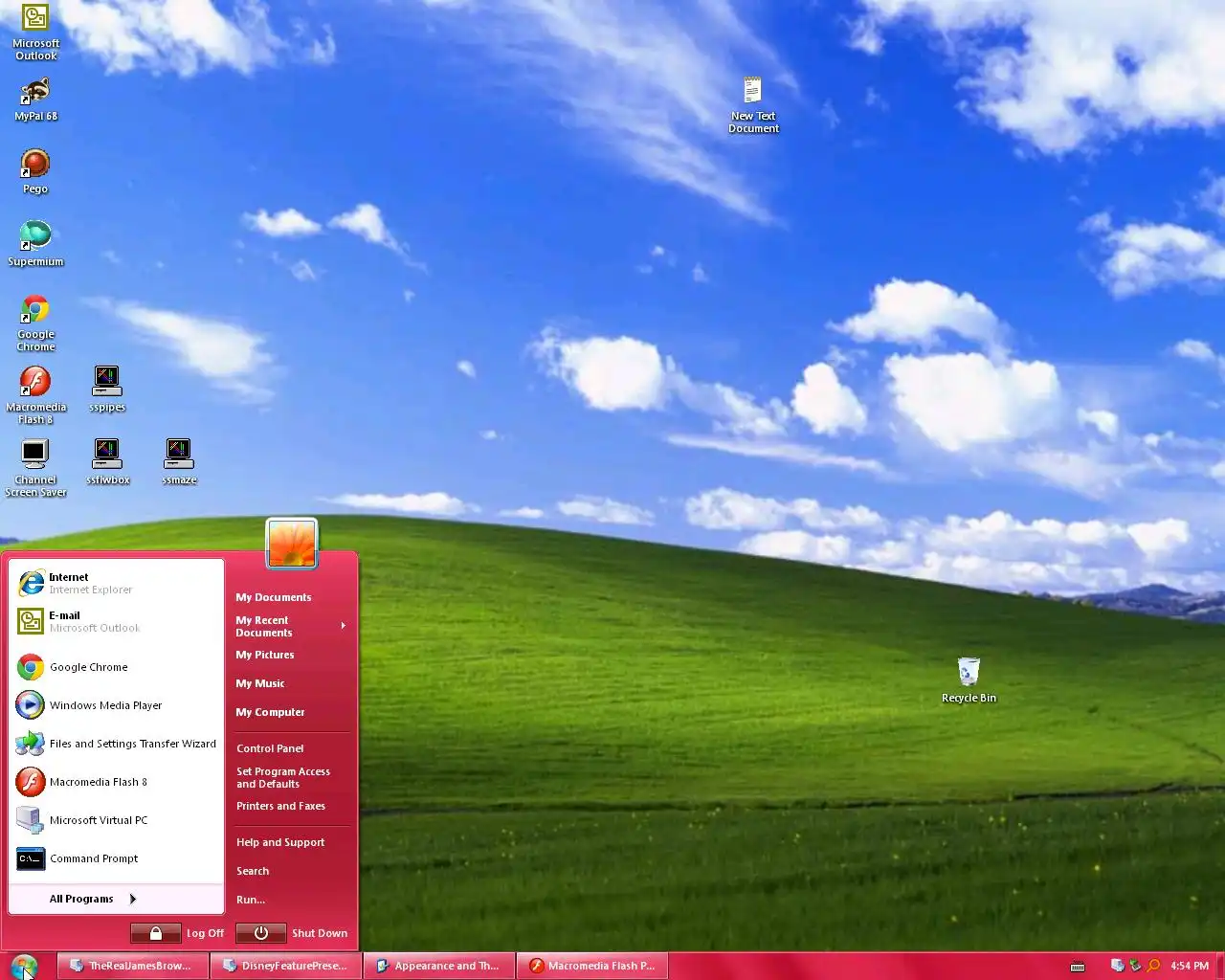Open My Pictures in Start menu
Image resolution: width=1225 pixels, height=980 pixels.
(291, 655)
